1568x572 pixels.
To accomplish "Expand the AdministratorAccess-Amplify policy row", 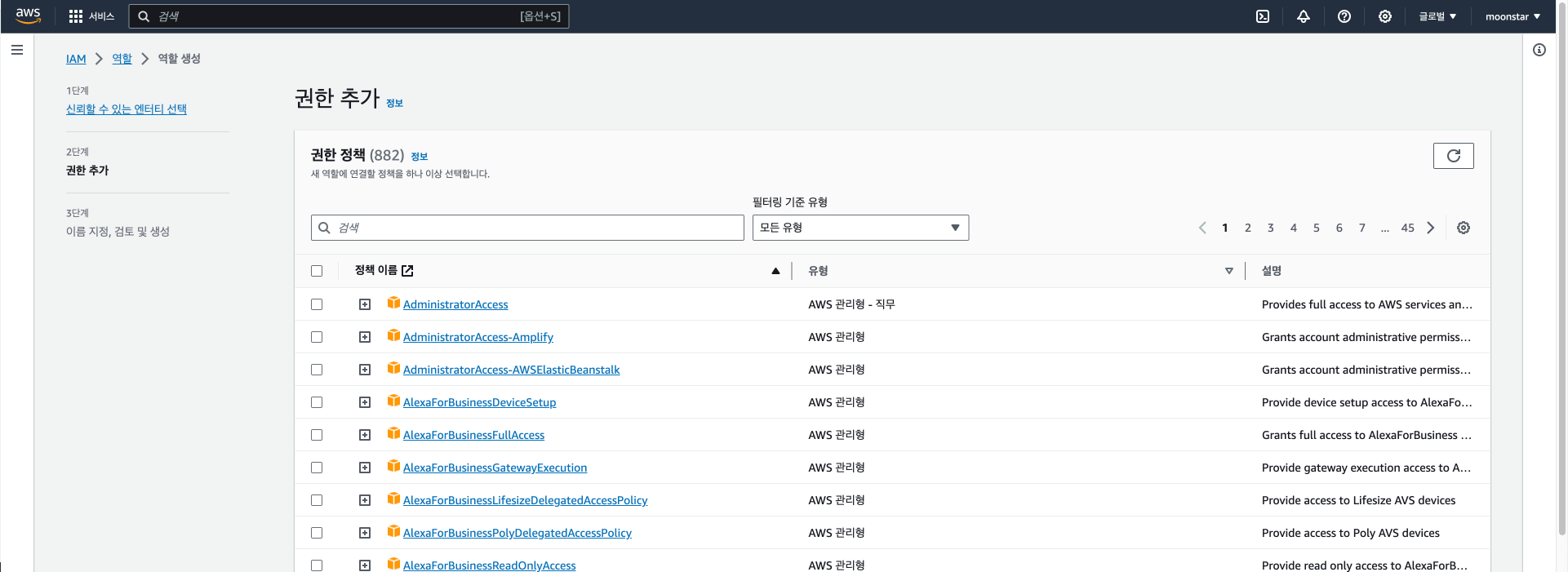I will pos(365,337).
